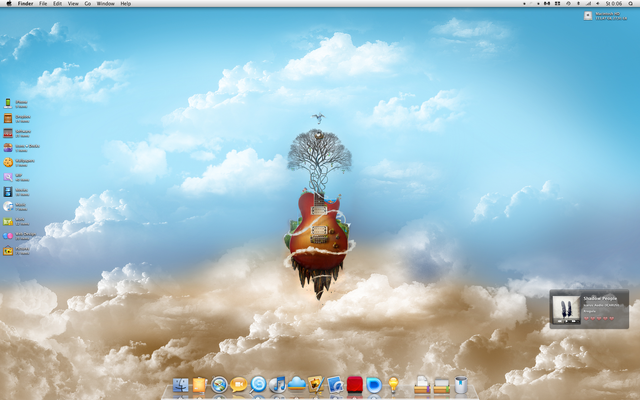The width and height of the screenshot is (640, 400).
Task: Open the Icons + Docks folder
Action: coord(8,147)
